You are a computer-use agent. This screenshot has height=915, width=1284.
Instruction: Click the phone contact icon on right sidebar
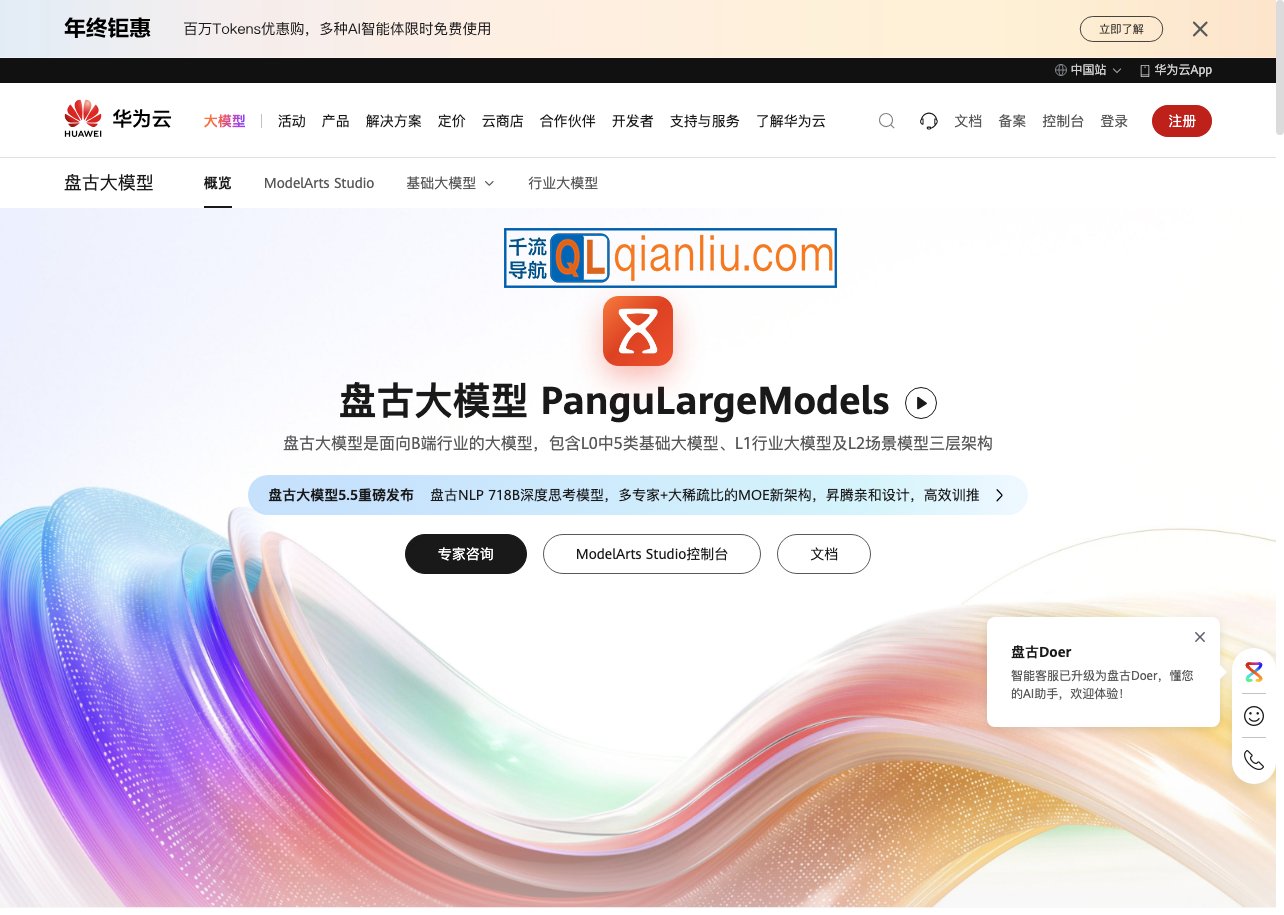(1253, 760)
